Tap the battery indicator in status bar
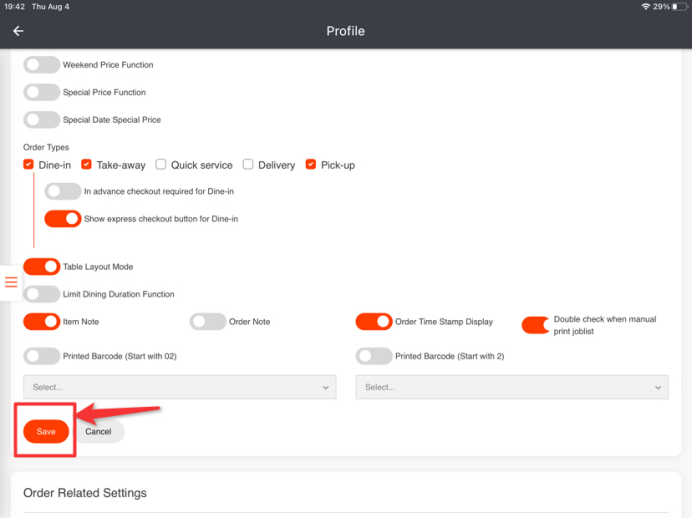Image resolution: width=692 pixels, height=518 pixels. [x=677, y=7]
